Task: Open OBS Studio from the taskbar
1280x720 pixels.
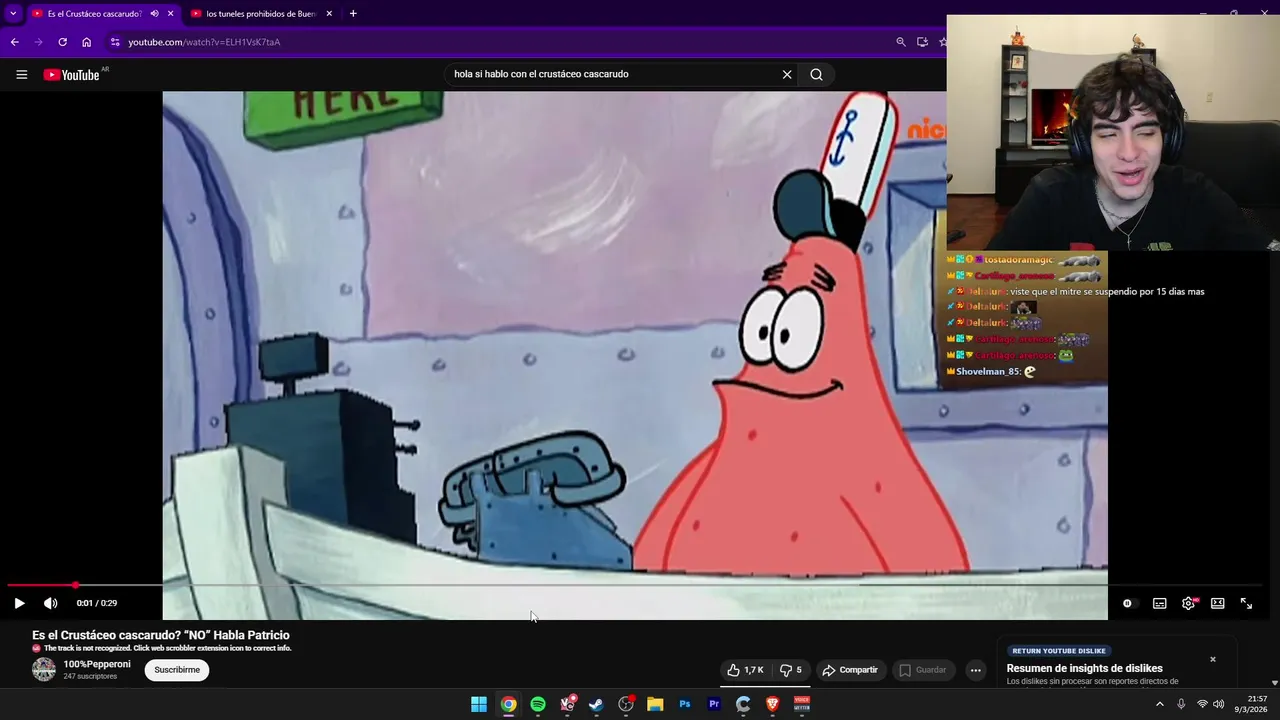Action: point(626,704)
